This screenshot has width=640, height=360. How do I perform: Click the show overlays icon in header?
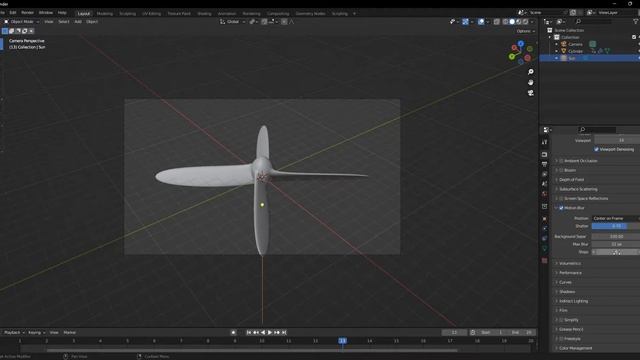[x=481, y=22]
